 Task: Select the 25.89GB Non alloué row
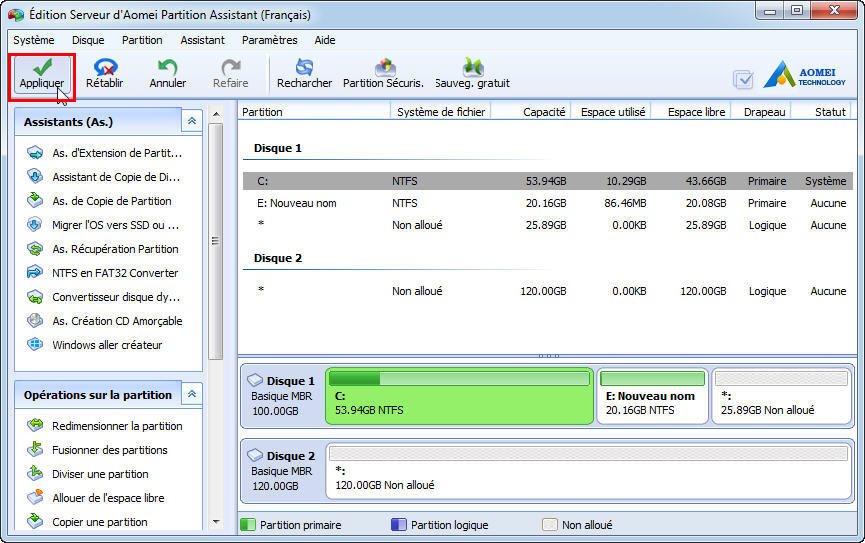(x=548, y=225)
